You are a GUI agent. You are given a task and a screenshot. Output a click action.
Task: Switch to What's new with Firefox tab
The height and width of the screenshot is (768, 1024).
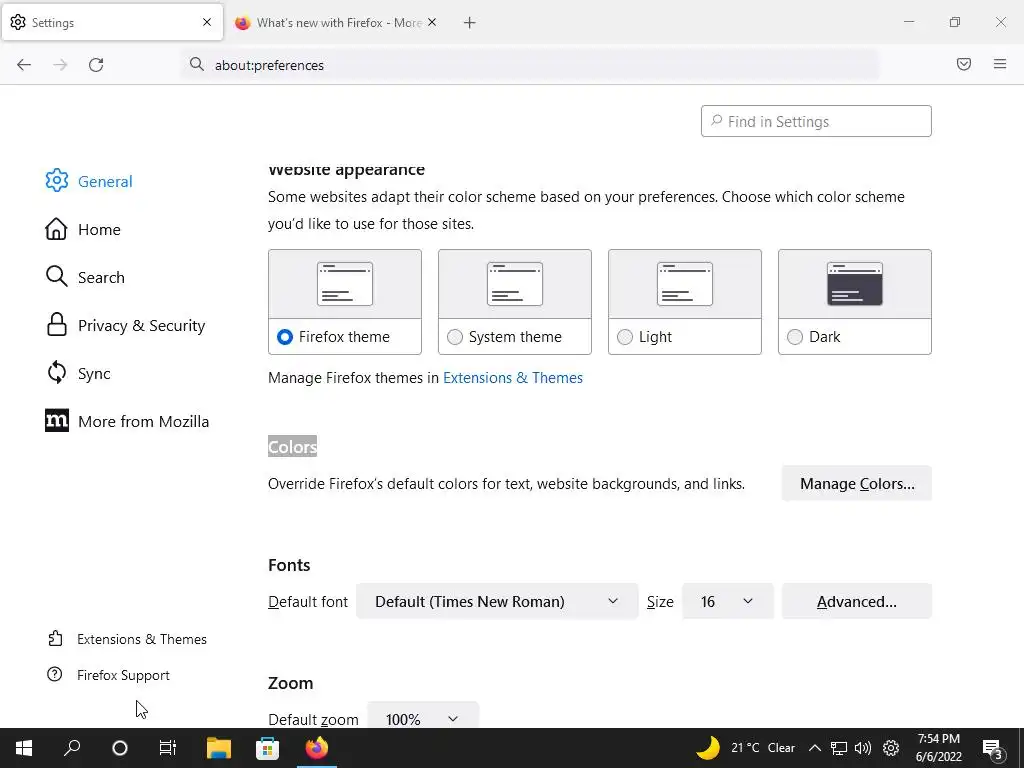tap(336, 23)
